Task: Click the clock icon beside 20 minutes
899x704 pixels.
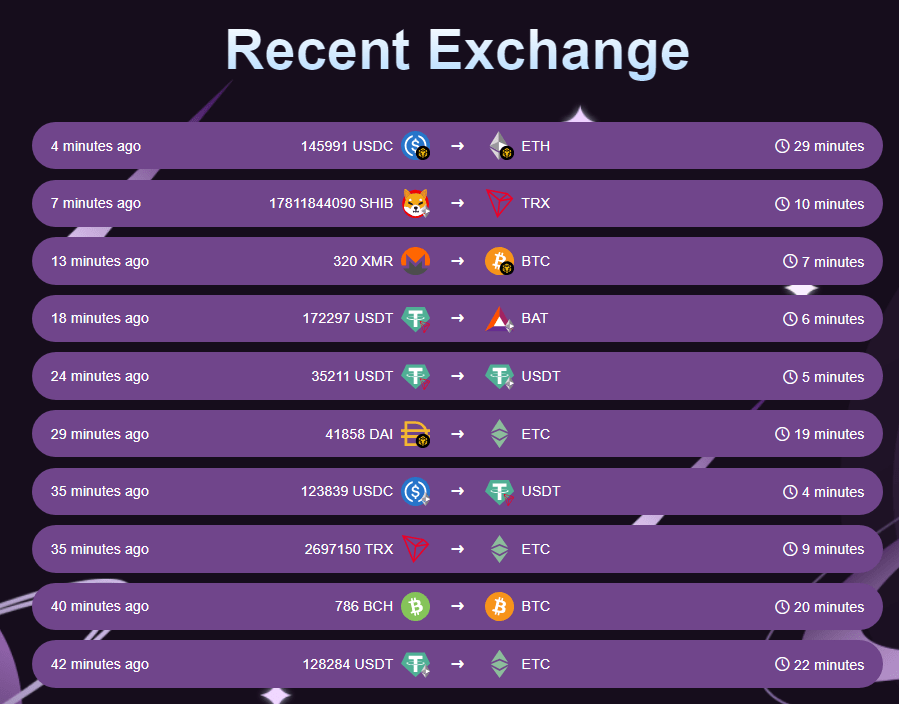Action: (x=782, y=607)
